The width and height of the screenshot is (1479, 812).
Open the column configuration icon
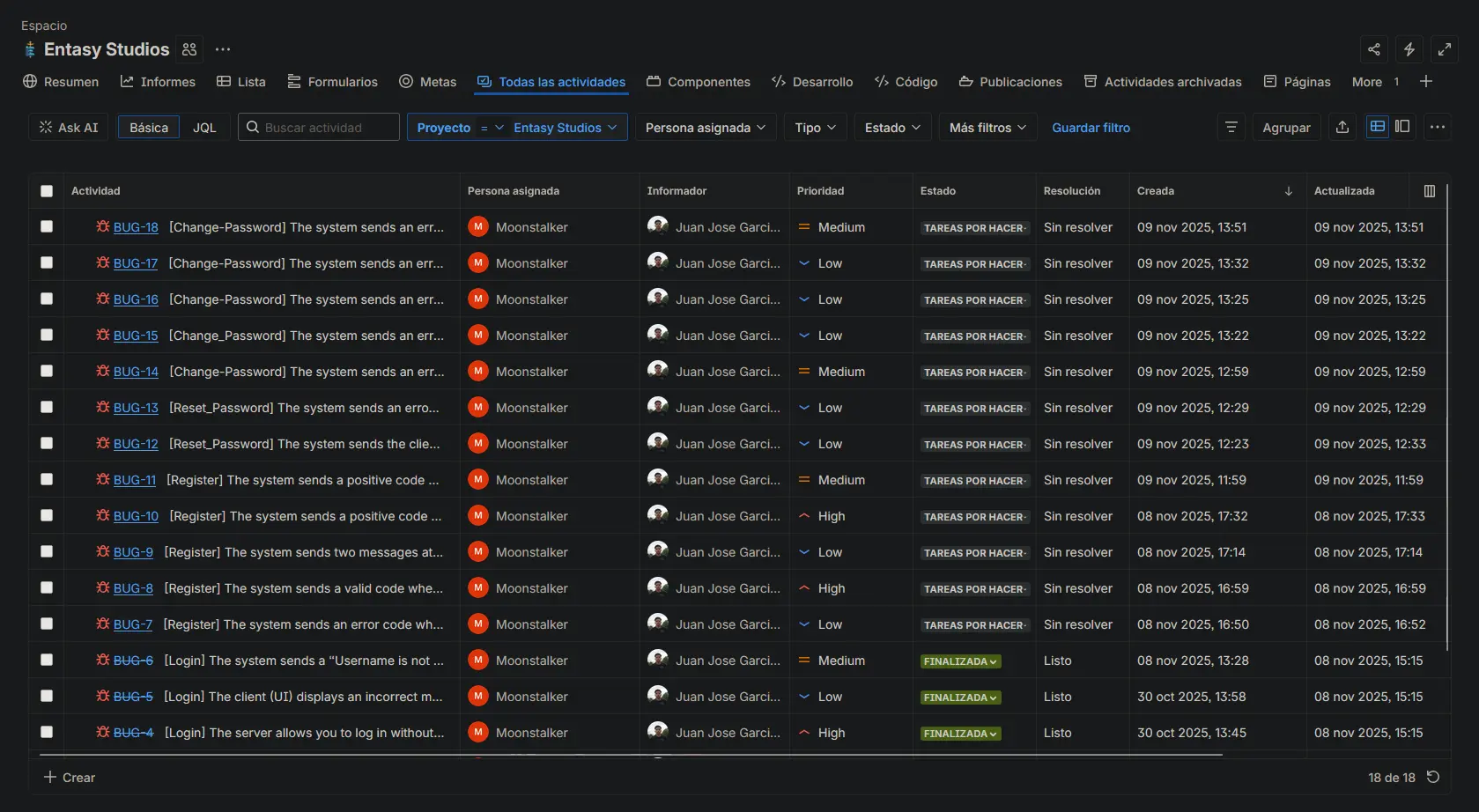pyautogui.click(x=1429, y=191)
